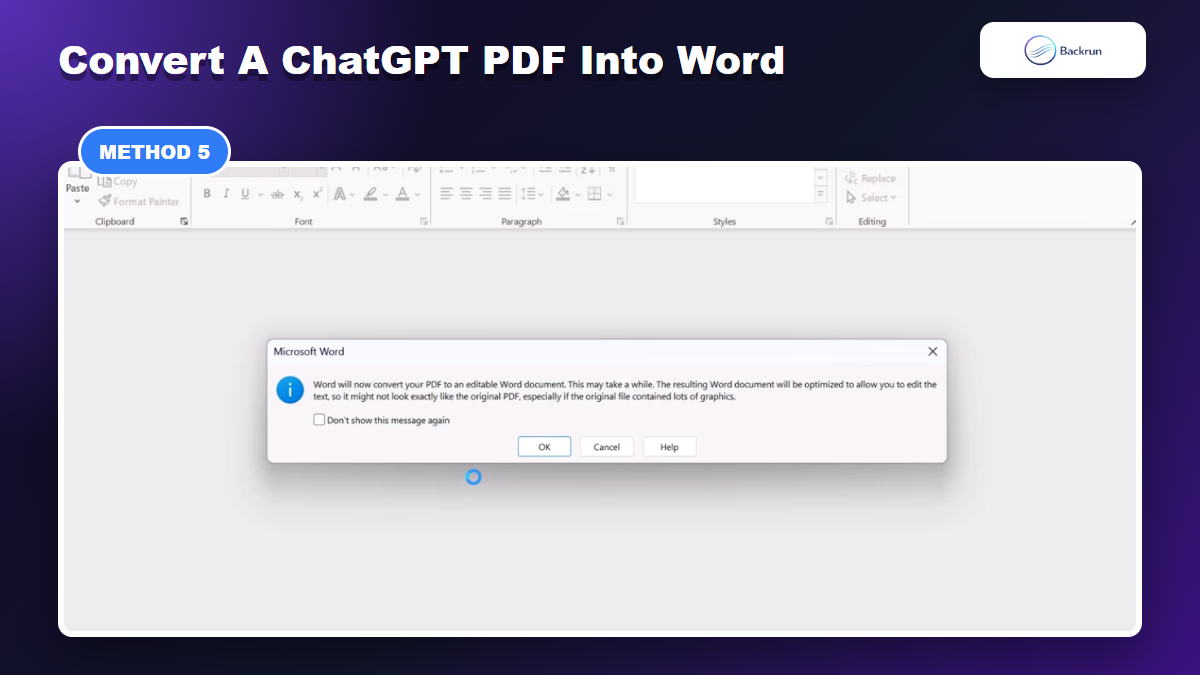Open the Select dropdown in Editing
The height and width of the screenshot is (675, 1200).
(872, 198)
